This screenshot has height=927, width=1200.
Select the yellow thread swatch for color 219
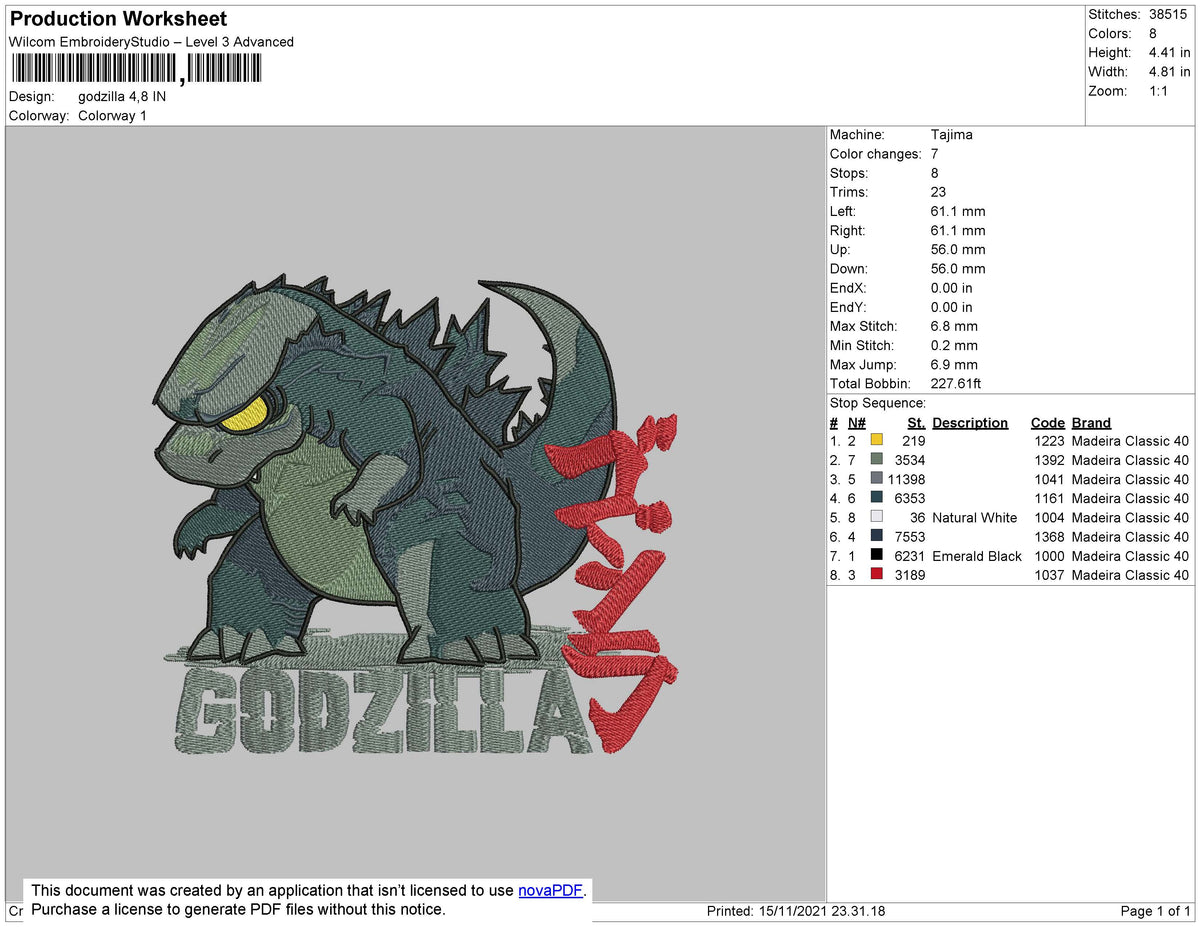(x=877, y=440)
